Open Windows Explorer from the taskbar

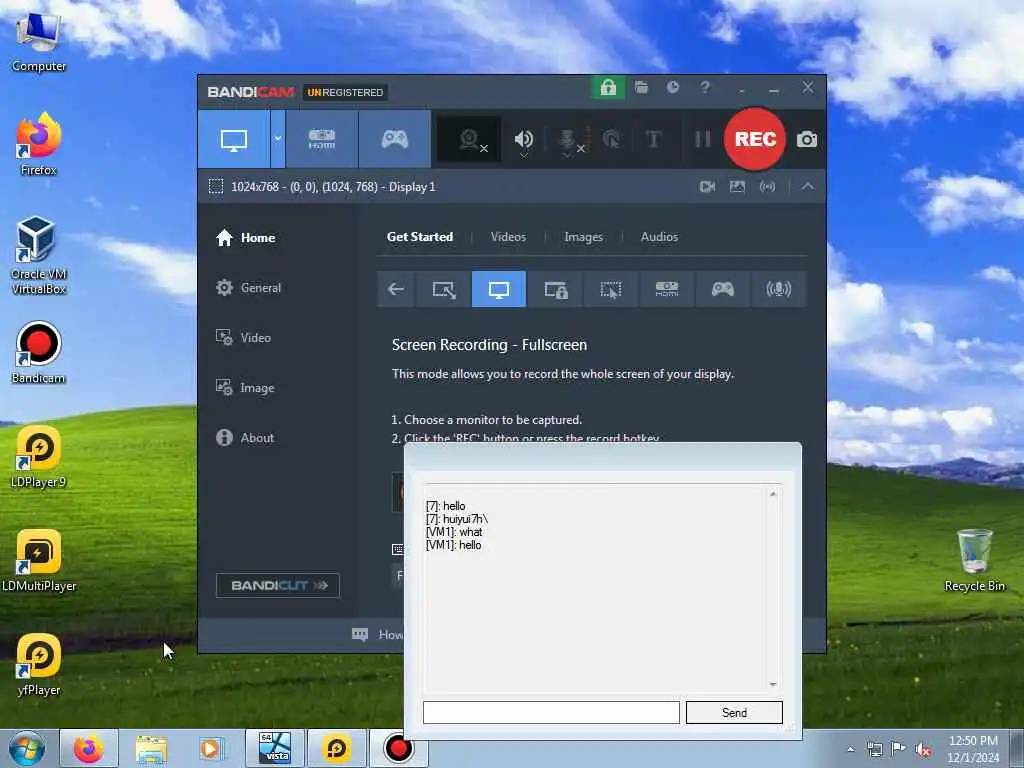(x=152, y=748)
